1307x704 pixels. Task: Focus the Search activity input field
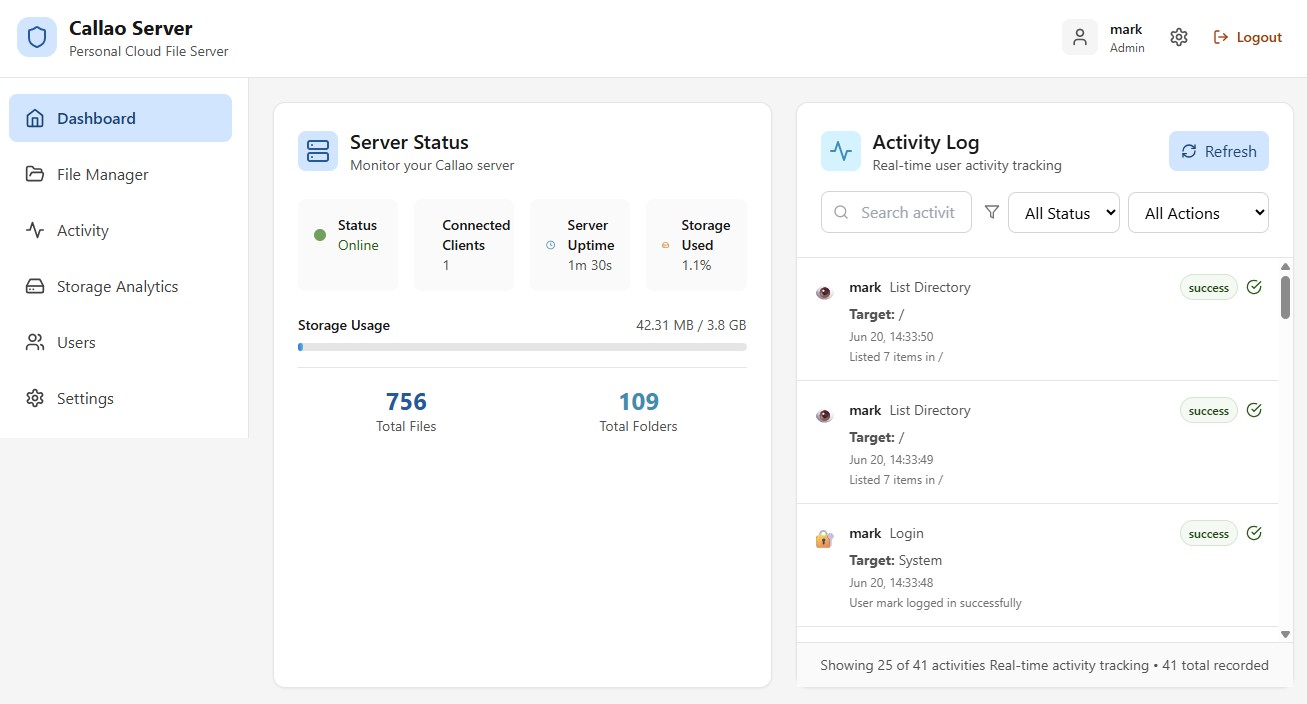(x=896, y=212)
